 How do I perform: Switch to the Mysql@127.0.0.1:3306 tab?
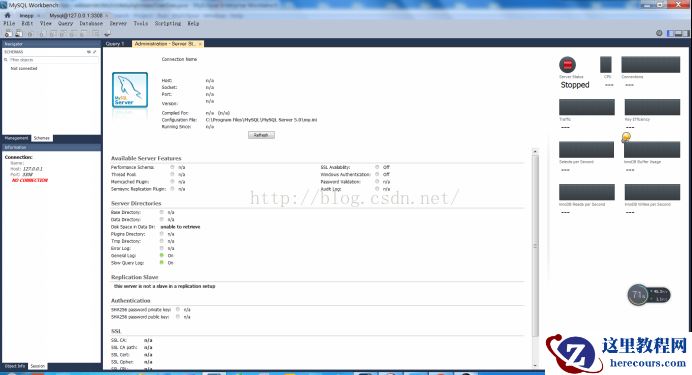pyautogui.click(x=75, y=15)
